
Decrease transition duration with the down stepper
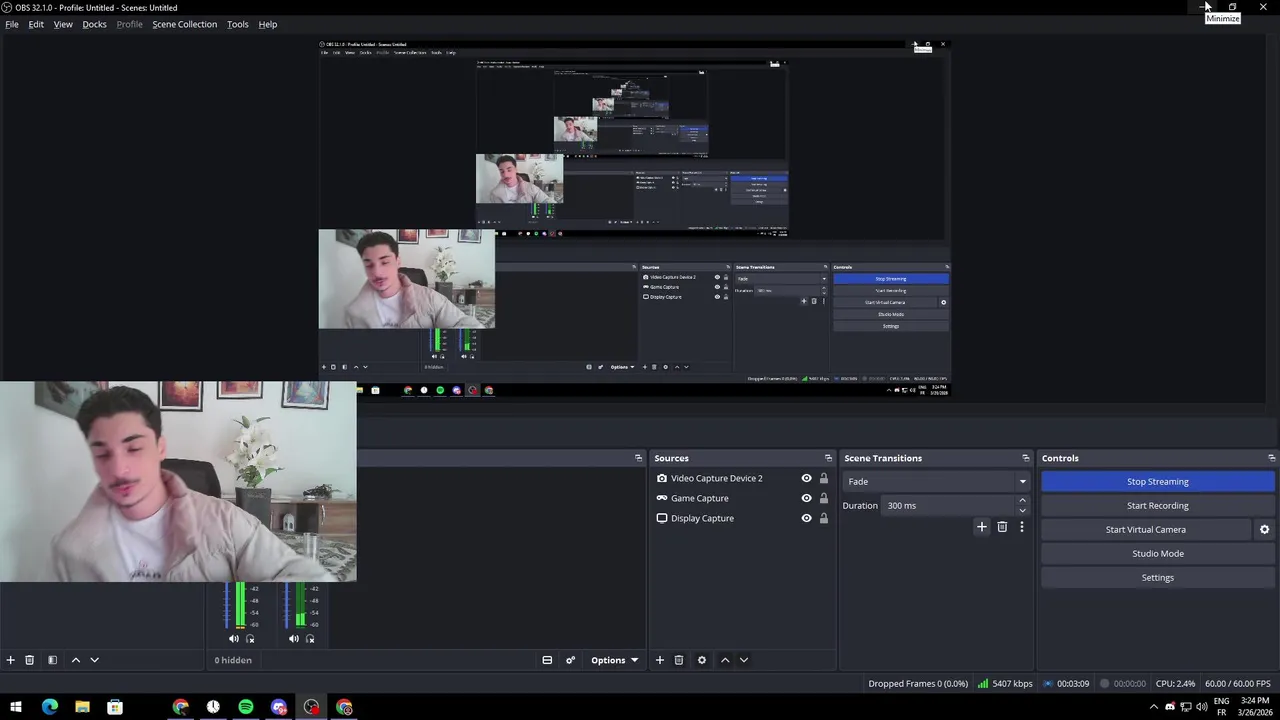(1022, 510)
